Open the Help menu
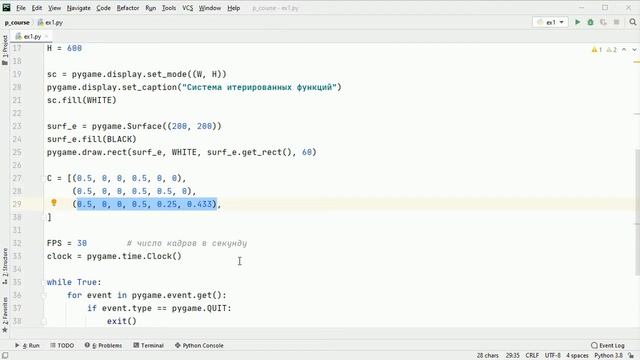 tap(233, 8)
